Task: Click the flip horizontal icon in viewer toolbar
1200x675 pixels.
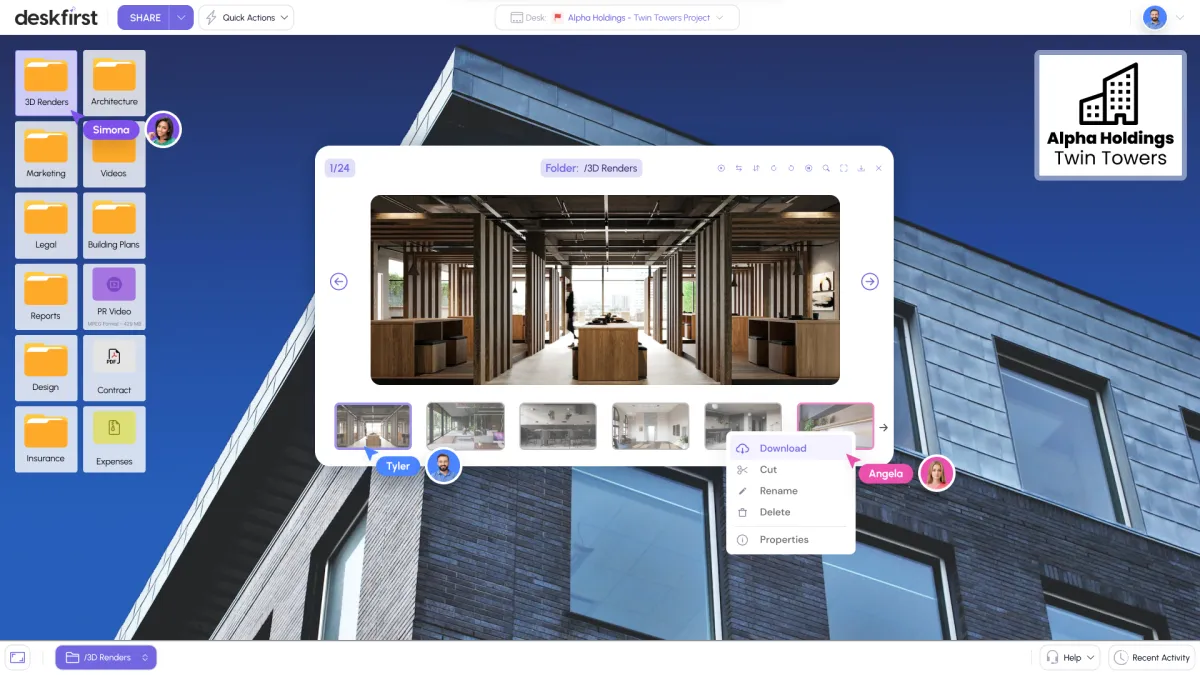Action: point(739,168)
